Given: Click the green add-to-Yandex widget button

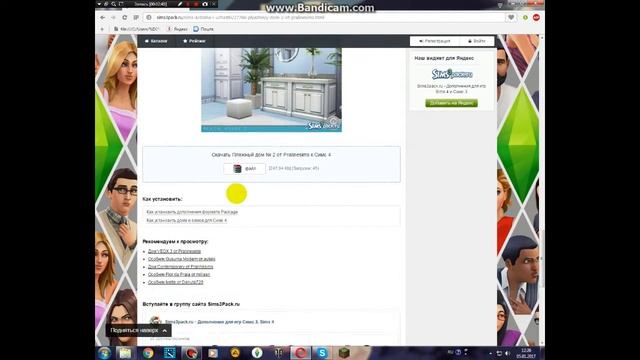Looking at the screenshot, I should tap(451, 103).
